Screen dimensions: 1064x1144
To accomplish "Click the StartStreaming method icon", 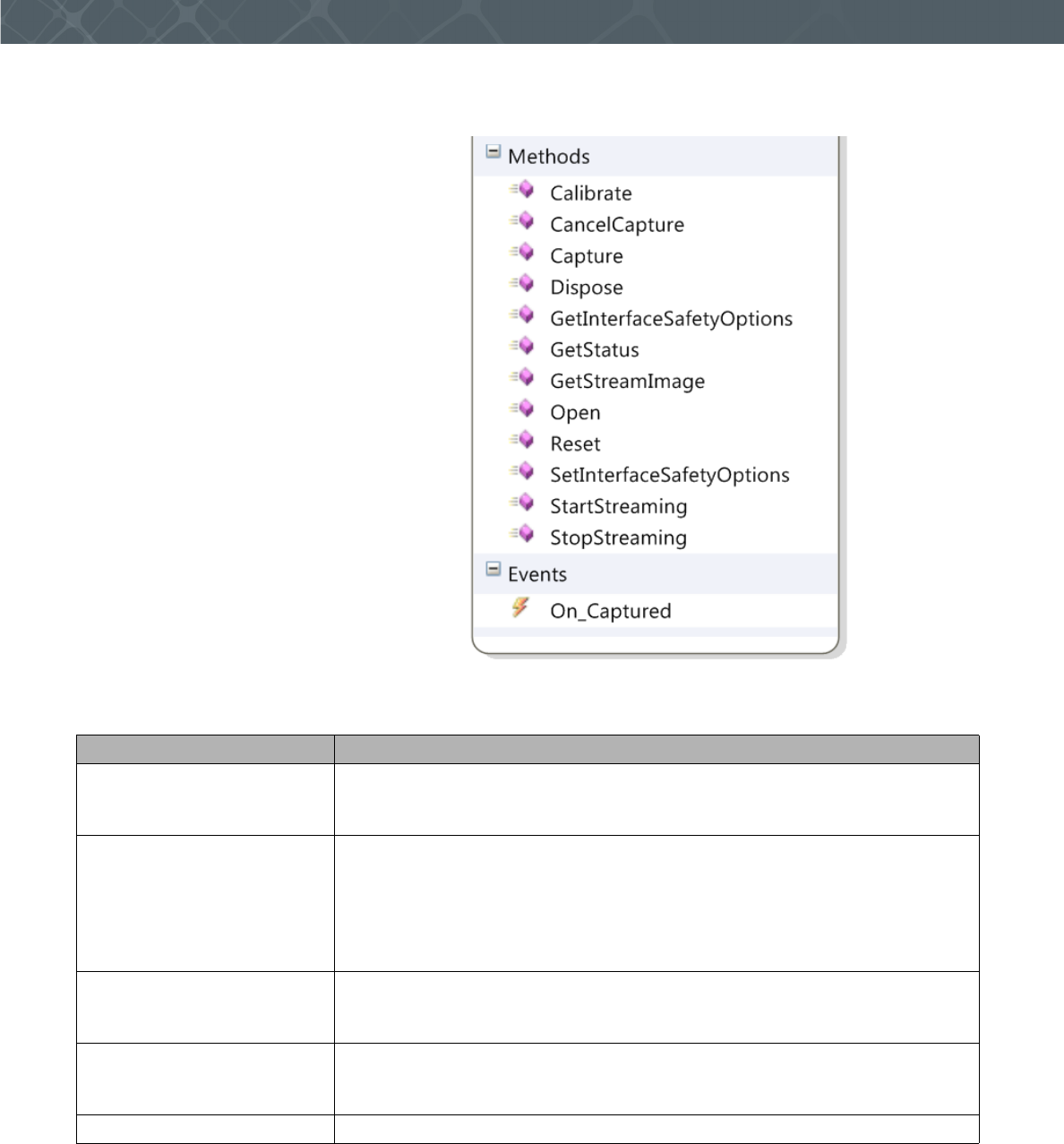I will point(522,503).
